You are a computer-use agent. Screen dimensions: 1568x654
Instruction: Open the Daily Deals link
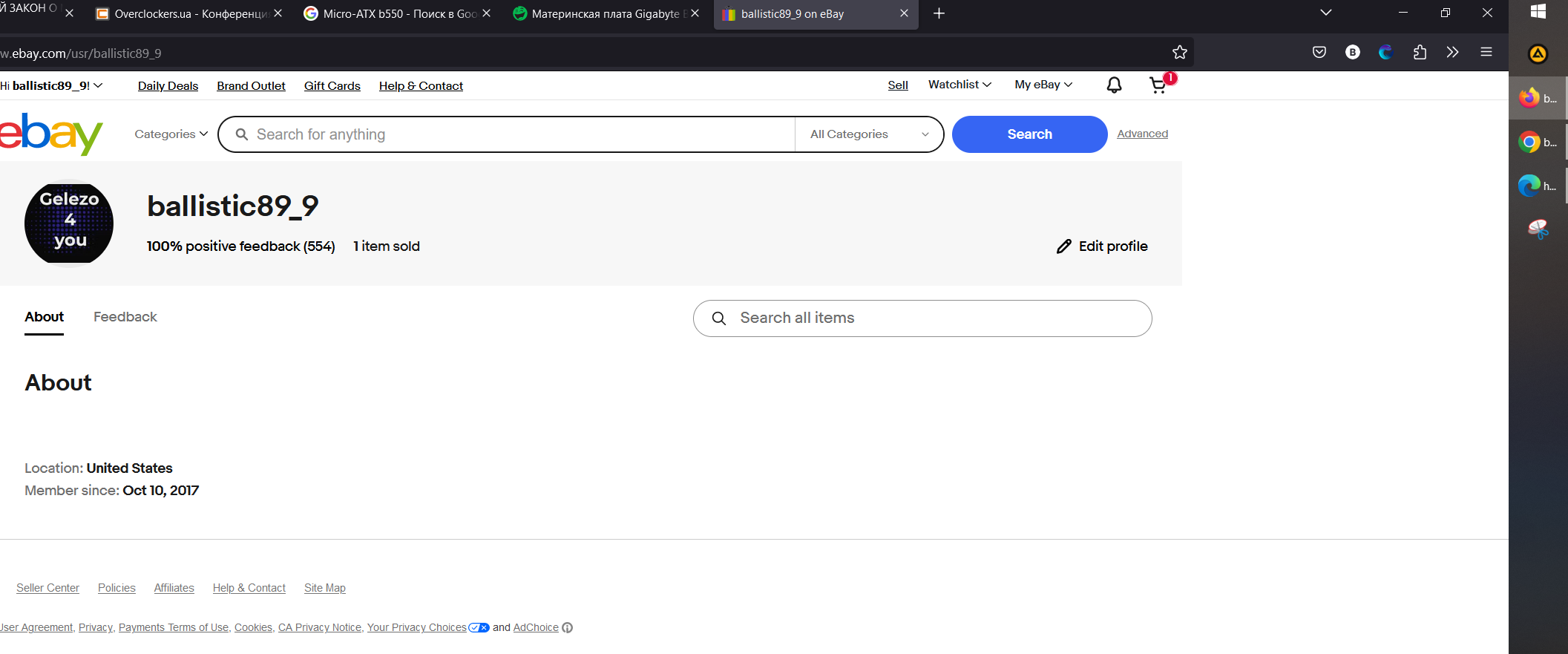coord(168,86)
